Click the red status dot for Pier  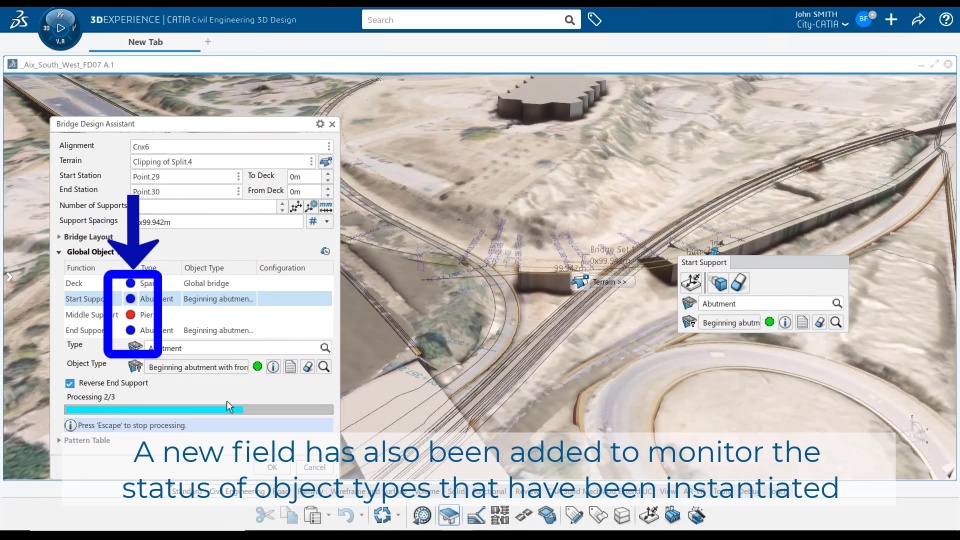click(130, 315)
